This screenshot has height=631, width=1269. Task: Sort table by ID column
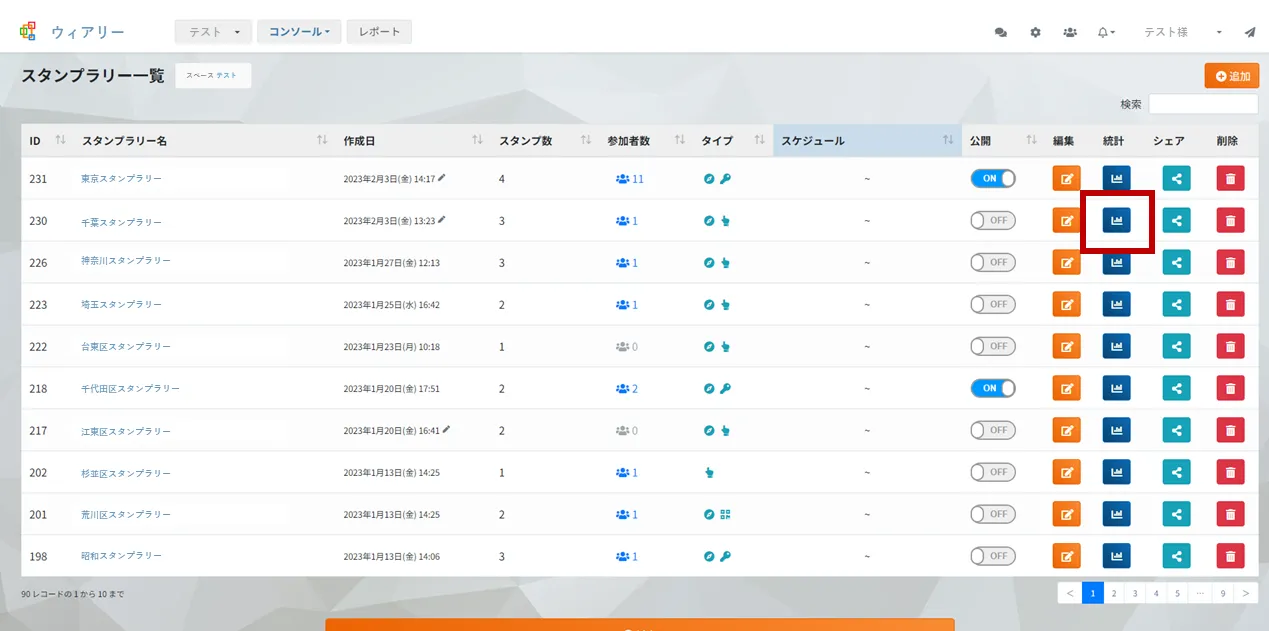(47, 141)
